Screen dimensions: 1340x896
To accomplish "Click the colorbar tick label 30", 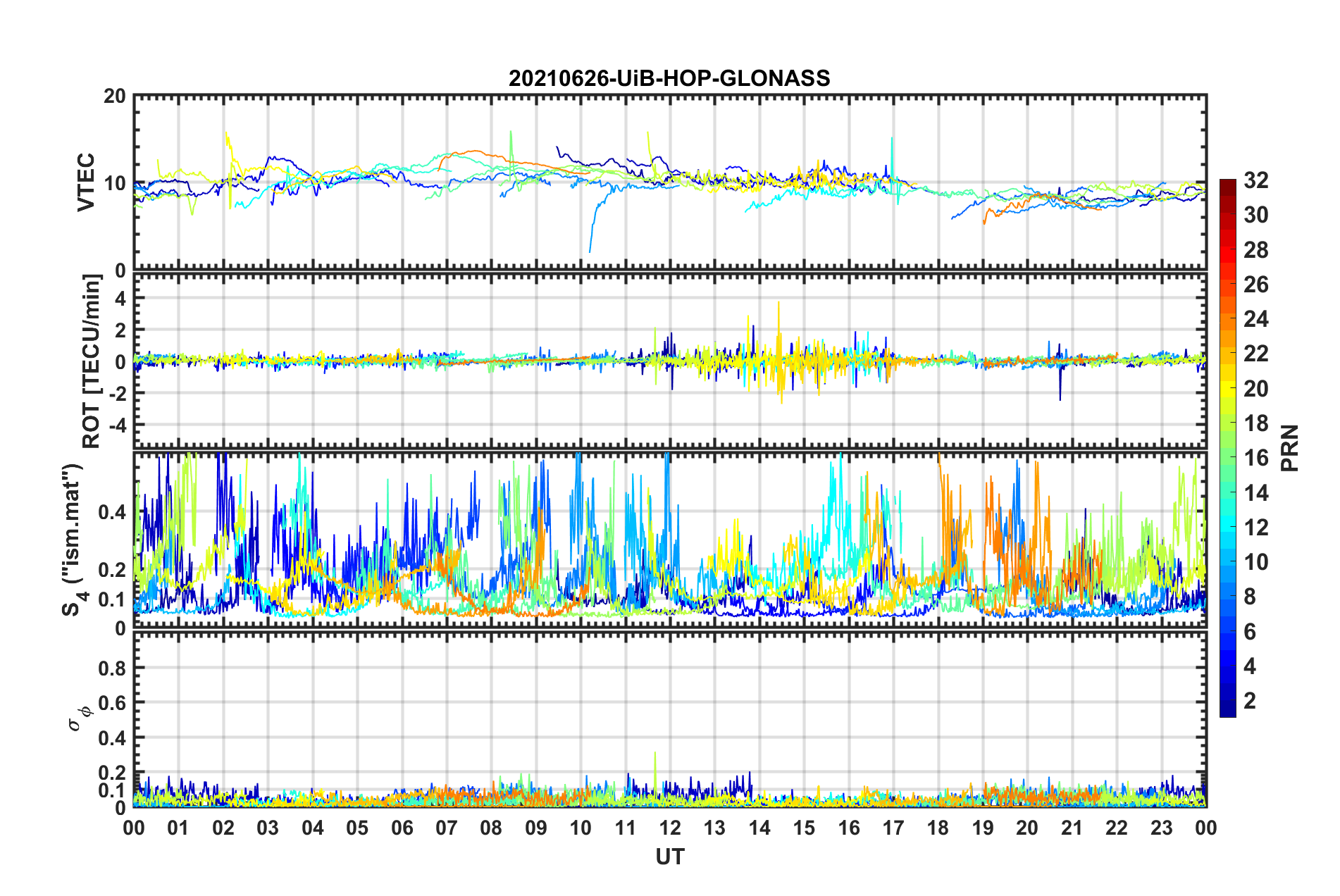I will coord(1255,215).
